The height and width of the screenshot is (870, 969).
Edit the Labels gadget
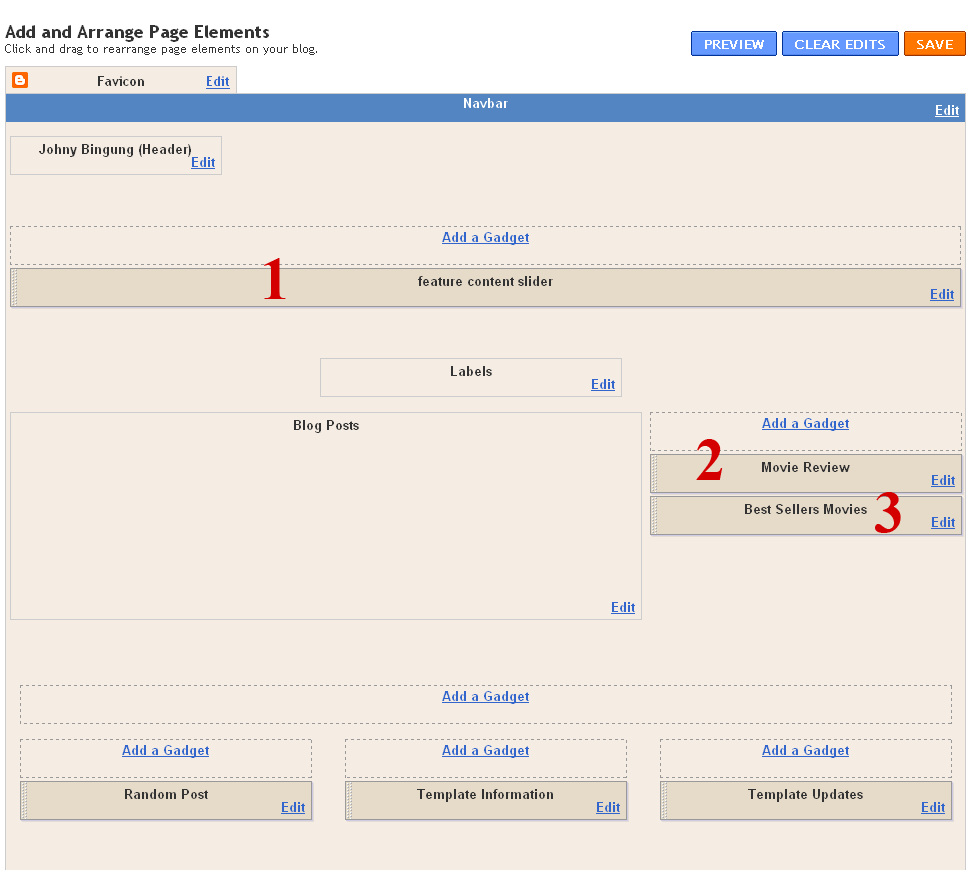pyautogui.click(x=603, y=385)
